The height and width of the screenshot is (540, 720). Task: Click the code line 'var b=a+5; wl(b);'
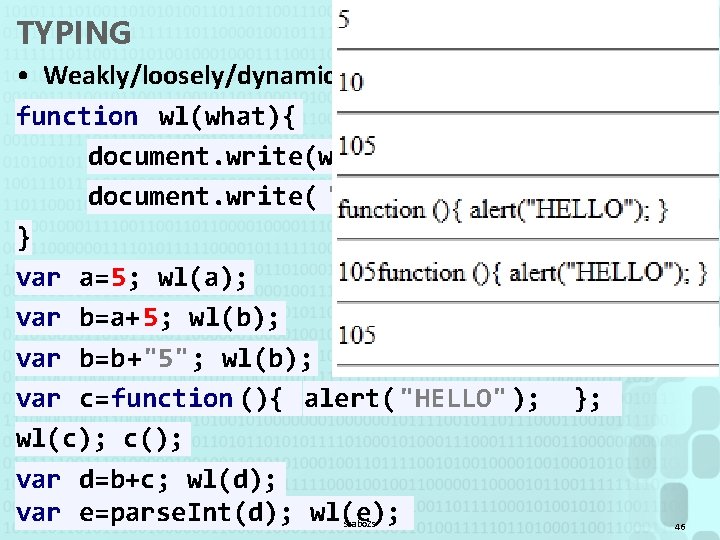pos(147,318)
